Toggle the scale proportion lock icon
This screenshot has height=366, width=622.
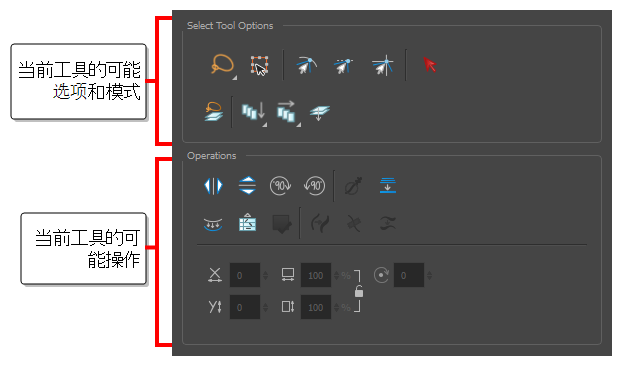click(x=359, y=291)
